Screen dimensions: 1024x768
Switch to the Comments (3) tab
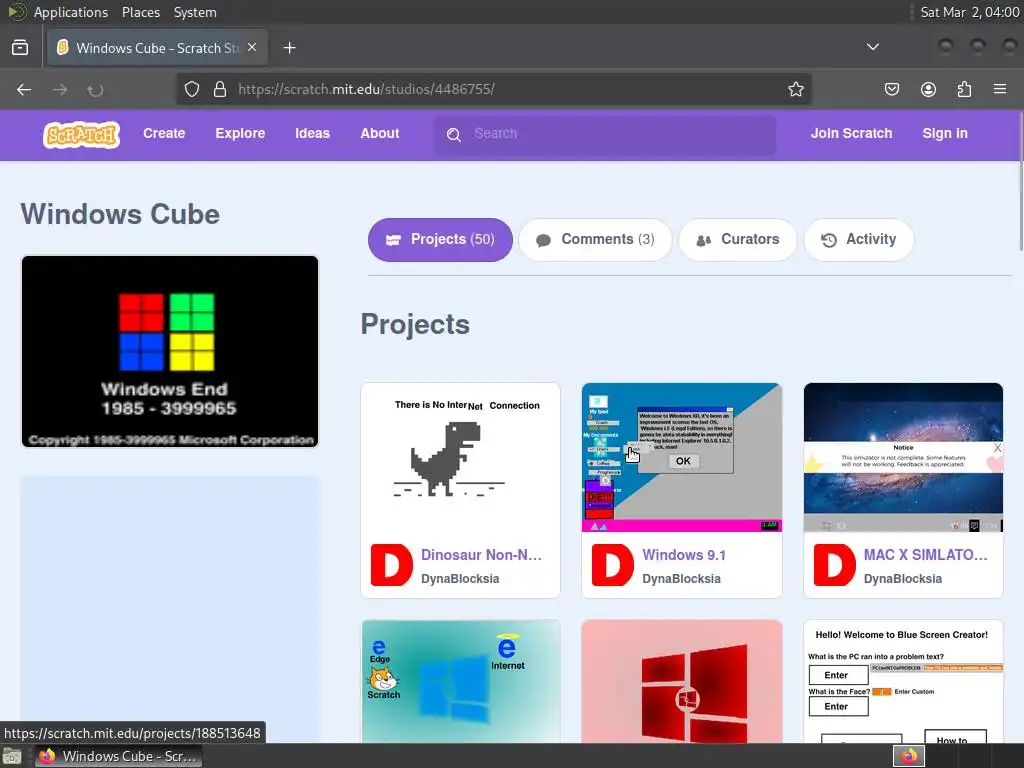tap(595, 240)
